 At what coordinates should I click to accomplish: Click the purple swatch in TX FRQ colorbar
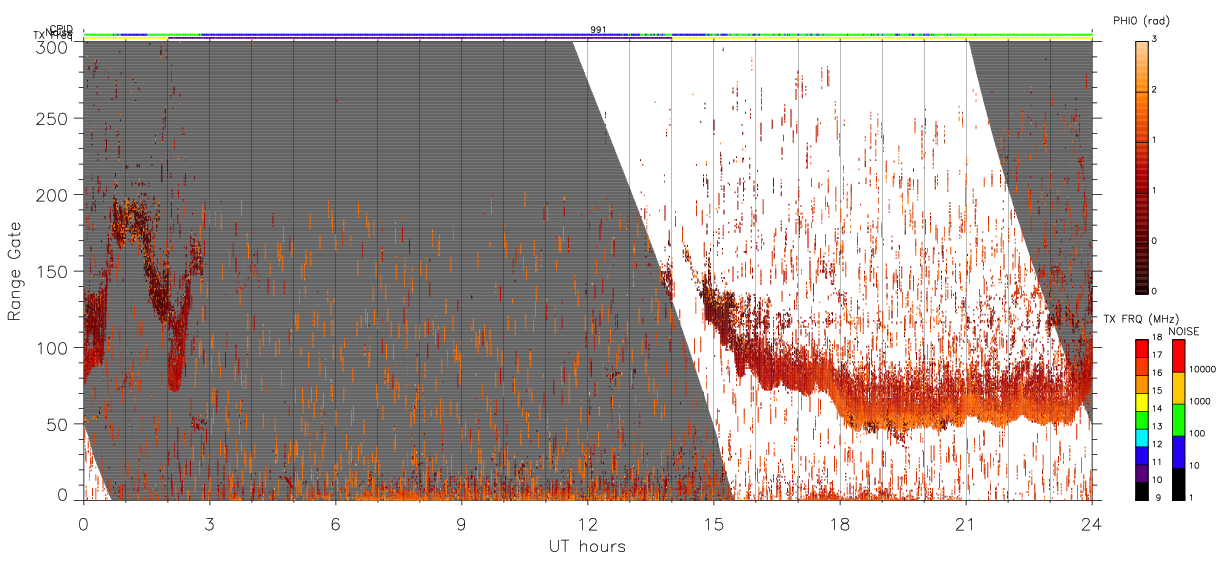1141,474
